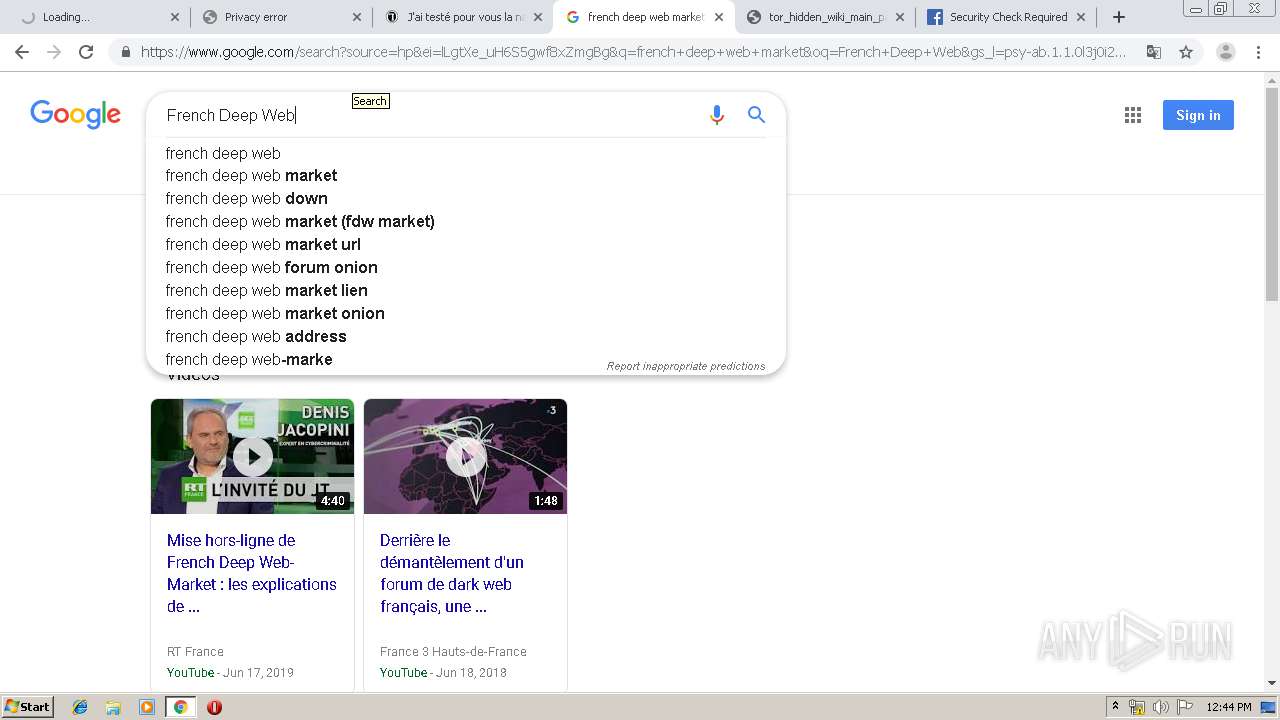Show hidden system tray icons
This screenshot has width=1280, height=720.
(x=1116, y=707)
